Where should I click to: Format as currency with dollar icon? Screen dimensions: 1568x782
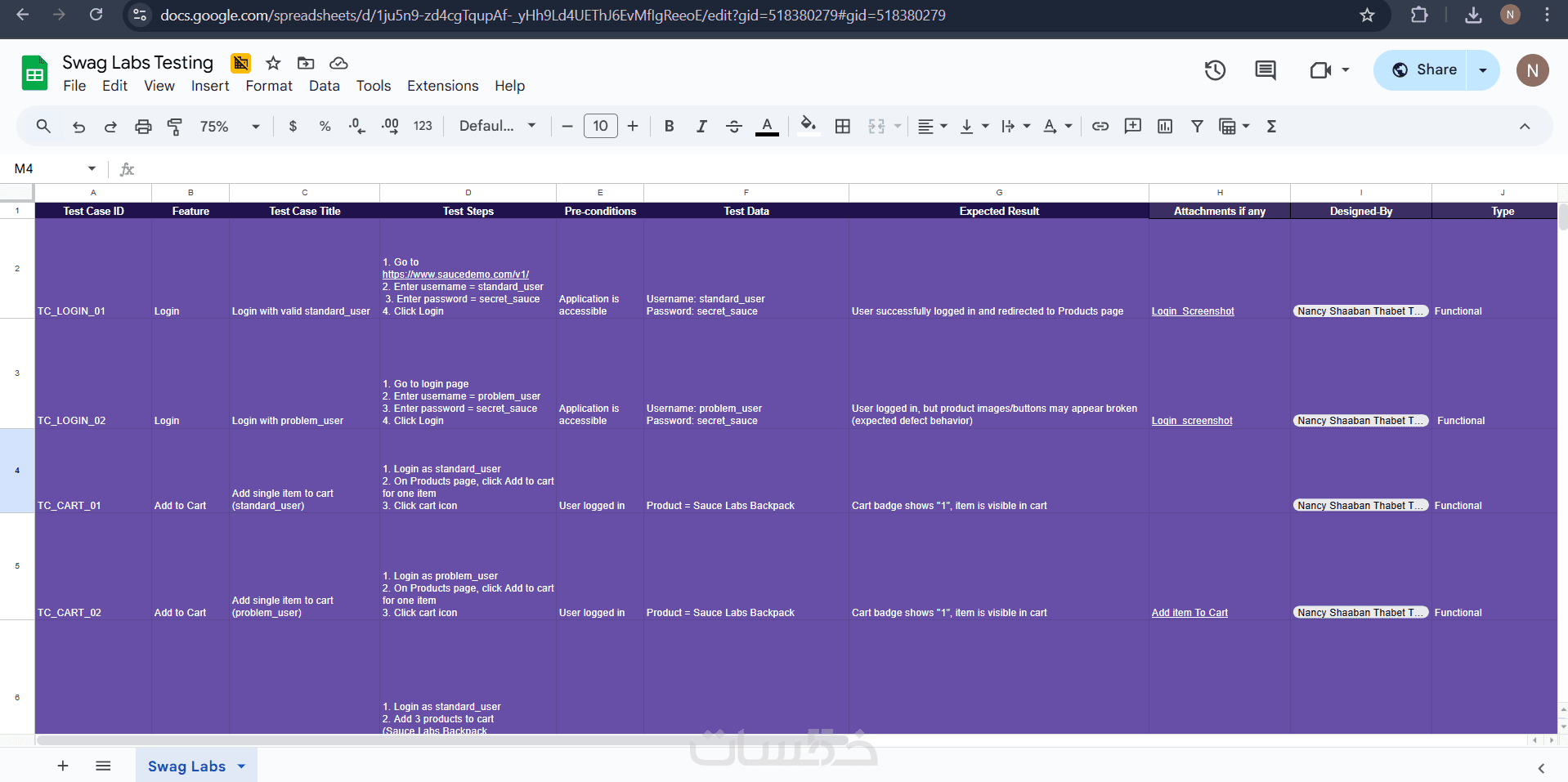point(293,126)
